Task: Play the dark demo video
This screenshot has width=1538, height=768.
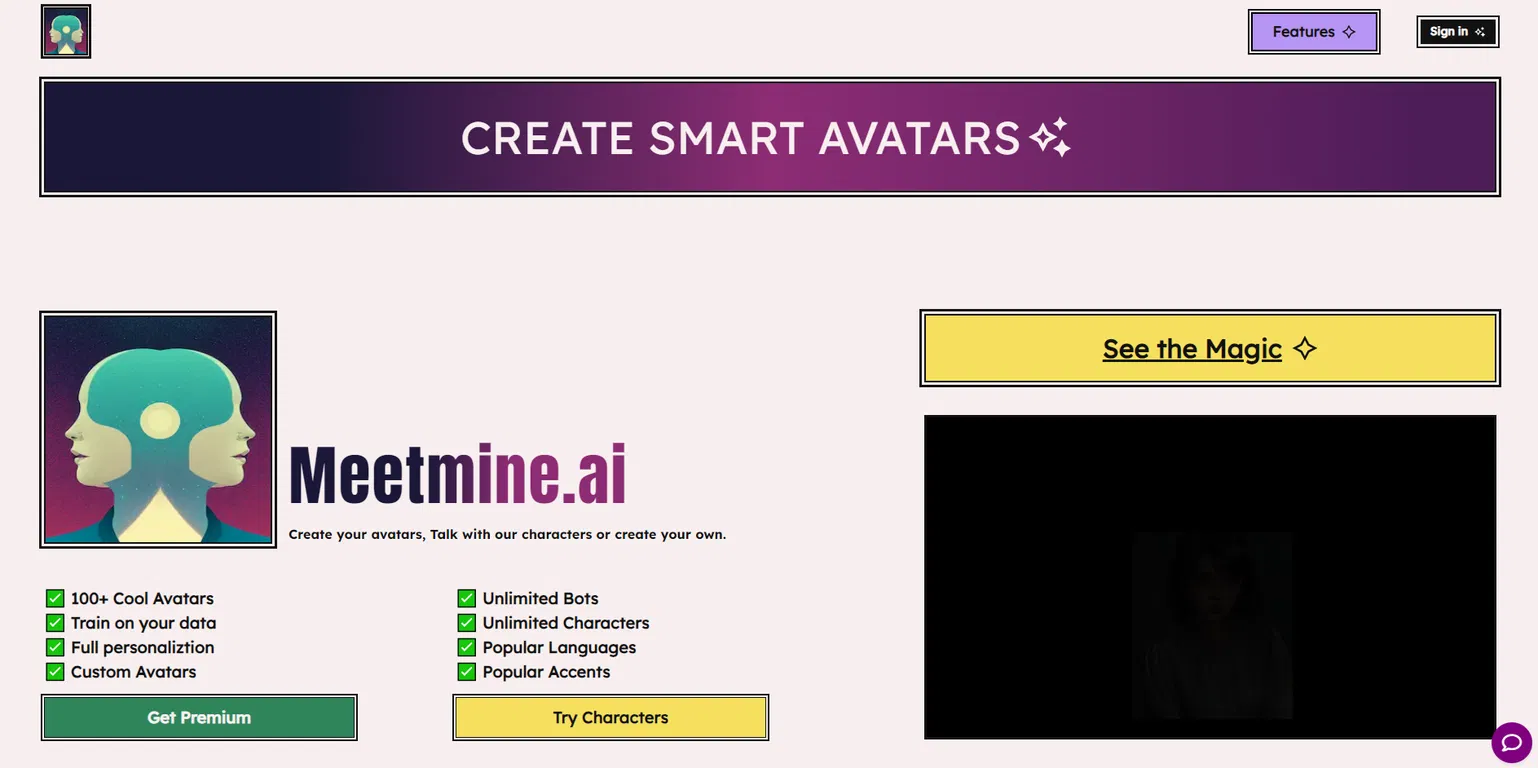Action: pyautogui.click(x=1210, y=577)
